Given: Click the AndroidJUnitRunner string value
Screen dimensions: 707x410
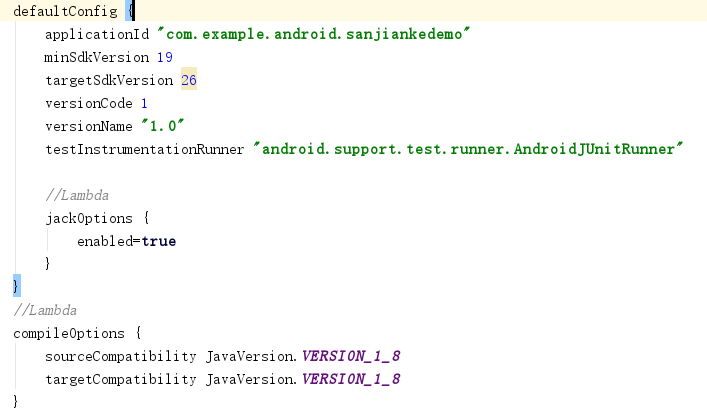Looking at the screenshot, I should (x=469, y=149).
